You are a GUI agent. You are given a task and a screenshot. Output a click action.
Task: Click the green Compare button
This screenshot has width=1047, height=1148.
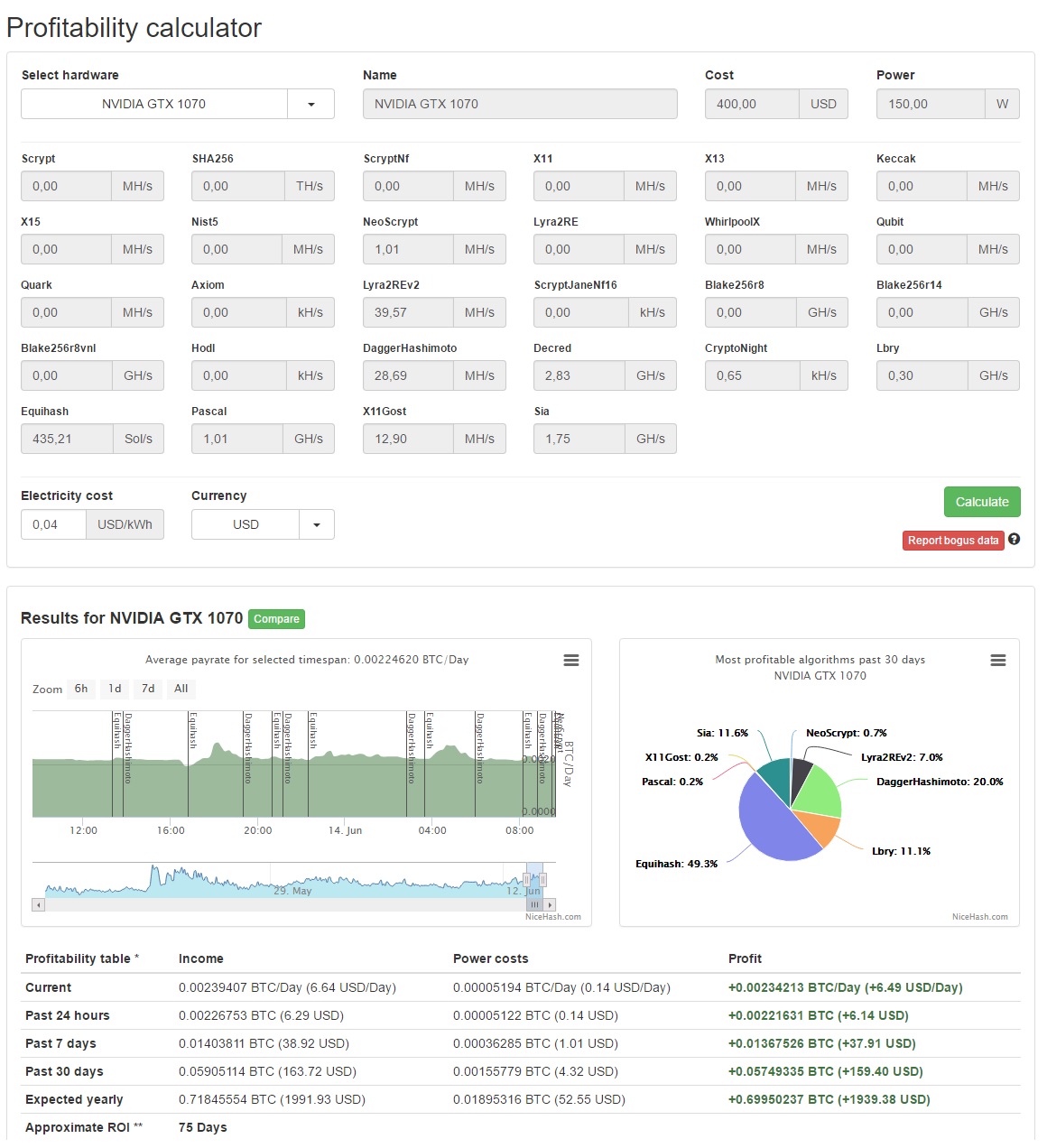(x=276, y=619)
